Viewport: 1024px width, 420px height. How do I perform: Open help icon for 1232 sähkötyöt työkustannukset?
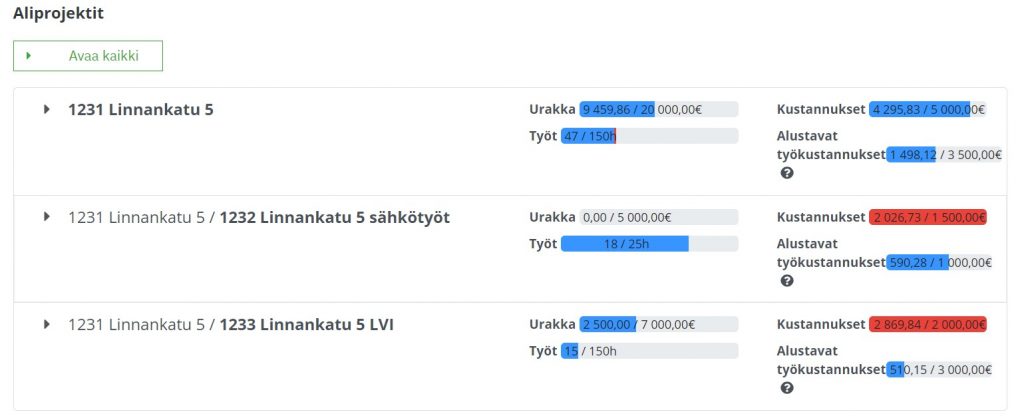click(x=787, y=281)
